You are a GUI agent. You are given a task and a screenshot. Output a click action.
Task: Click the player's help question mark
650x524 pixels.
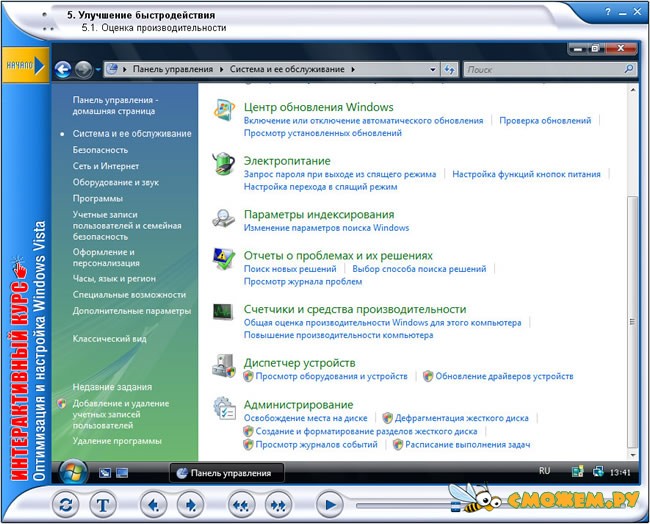608,12
